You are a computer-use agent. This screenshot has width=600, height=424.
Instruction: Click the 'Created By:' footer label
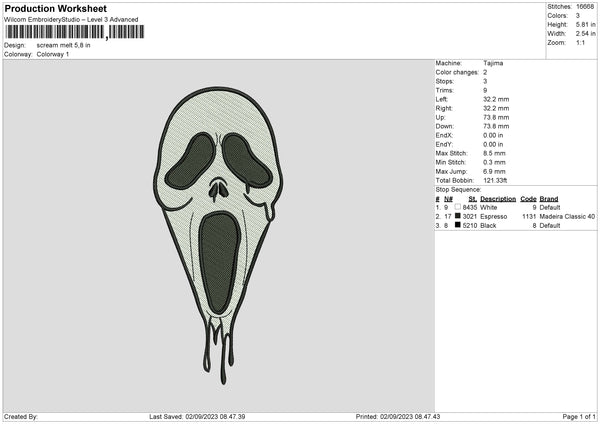pos(21,417)
